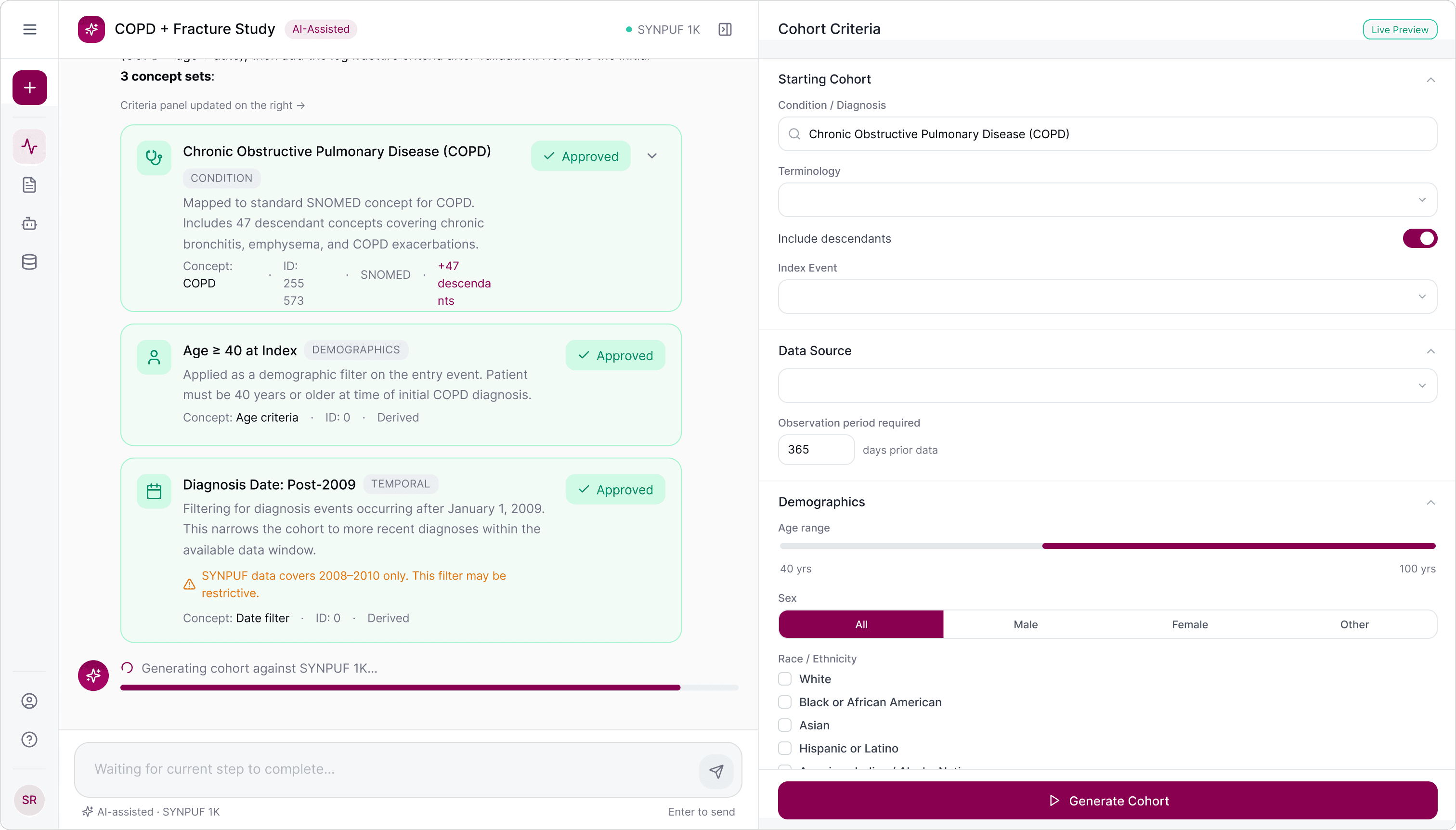Adjust the Age range slider

pos(1107,546)
